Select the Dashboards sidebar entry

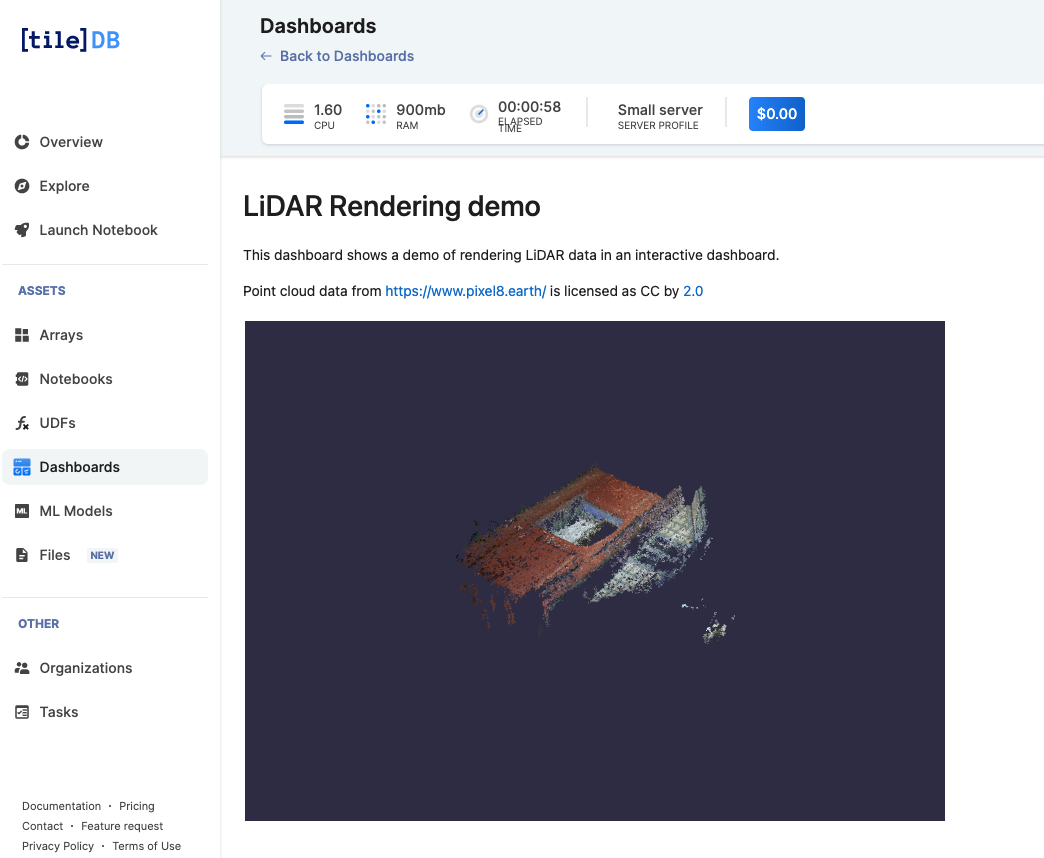pos(79,466)
